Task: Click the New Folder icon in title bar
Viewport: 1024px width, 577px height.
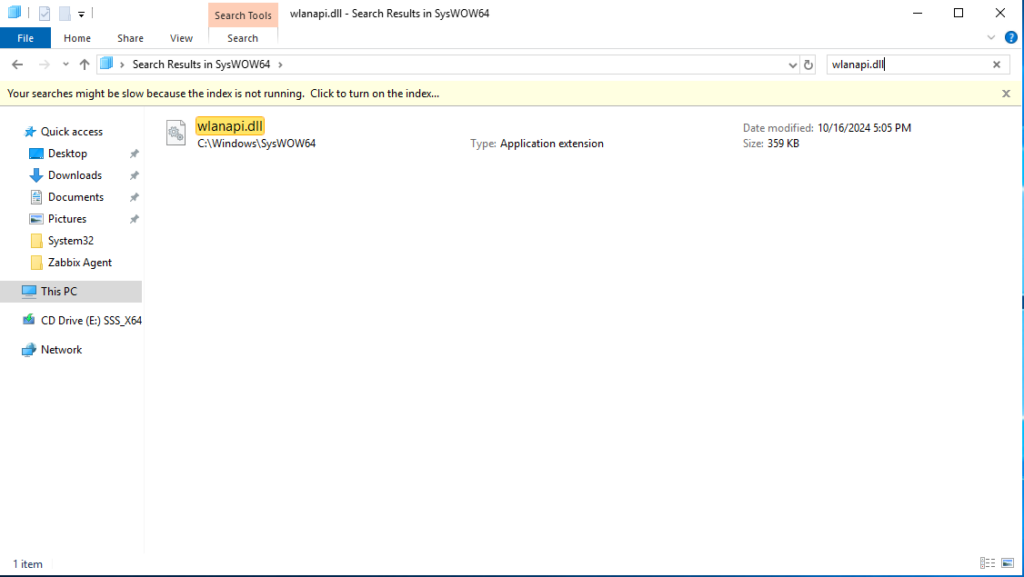Action: (x=64, y=13)
